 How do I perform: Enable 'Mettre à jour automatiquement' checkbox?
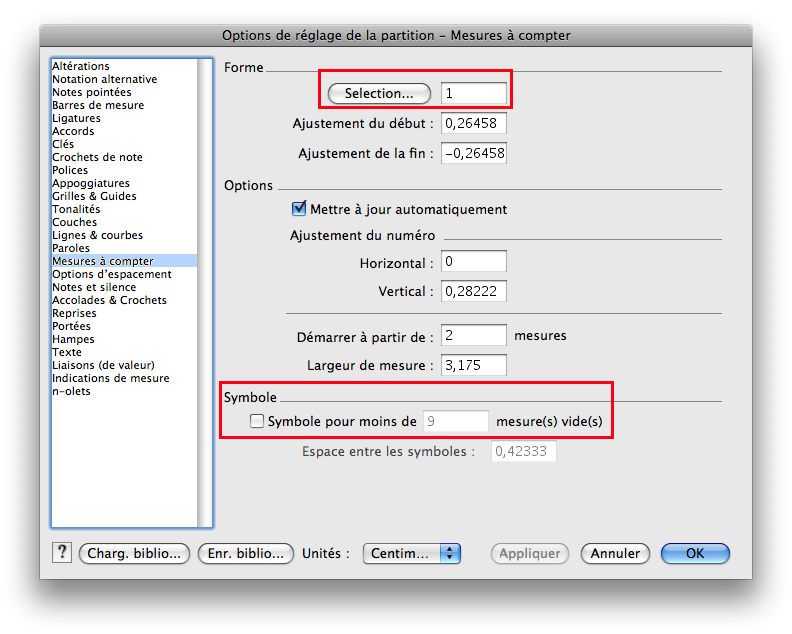tap(298, 209)
